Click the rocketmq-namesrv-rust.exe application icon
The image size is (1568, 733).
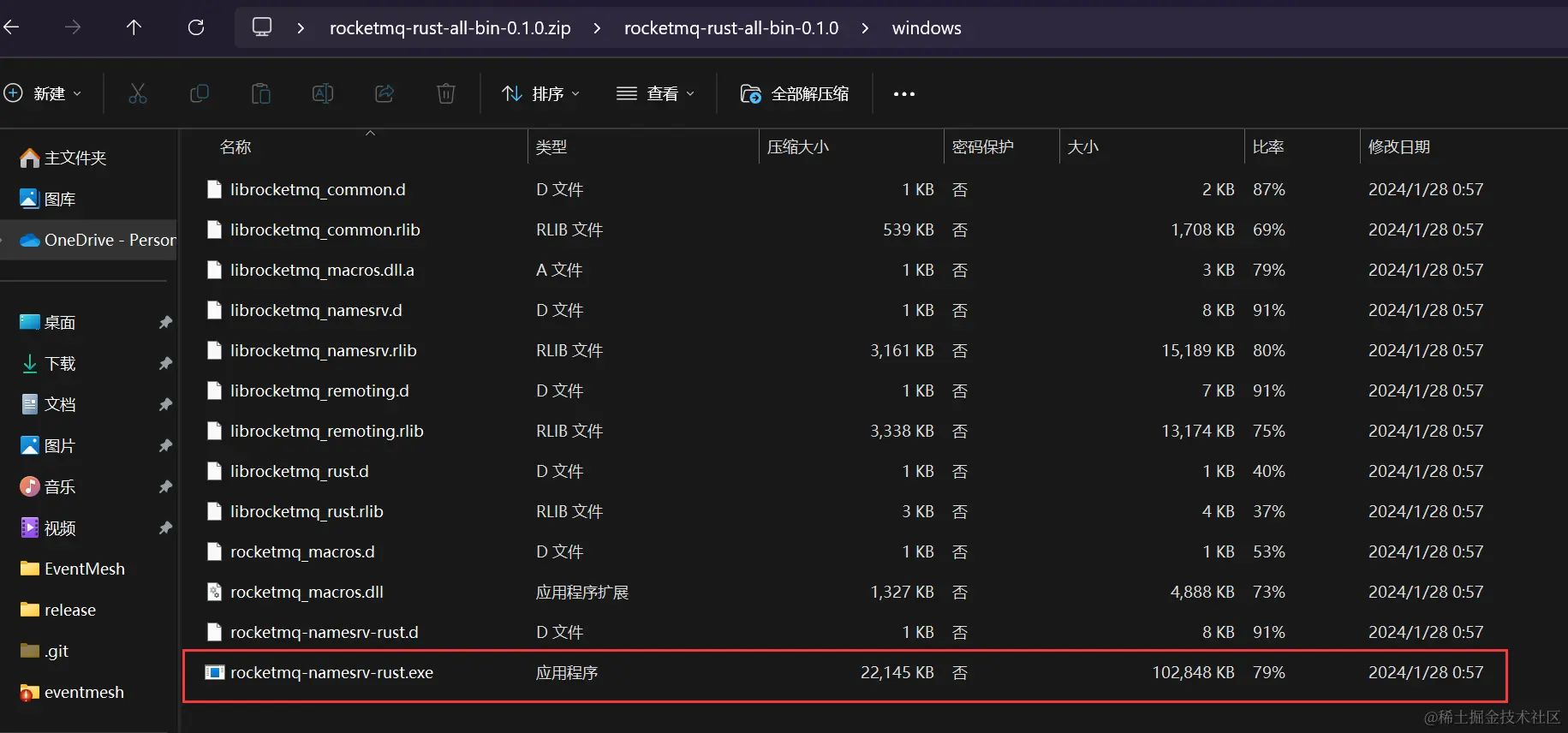214,672
